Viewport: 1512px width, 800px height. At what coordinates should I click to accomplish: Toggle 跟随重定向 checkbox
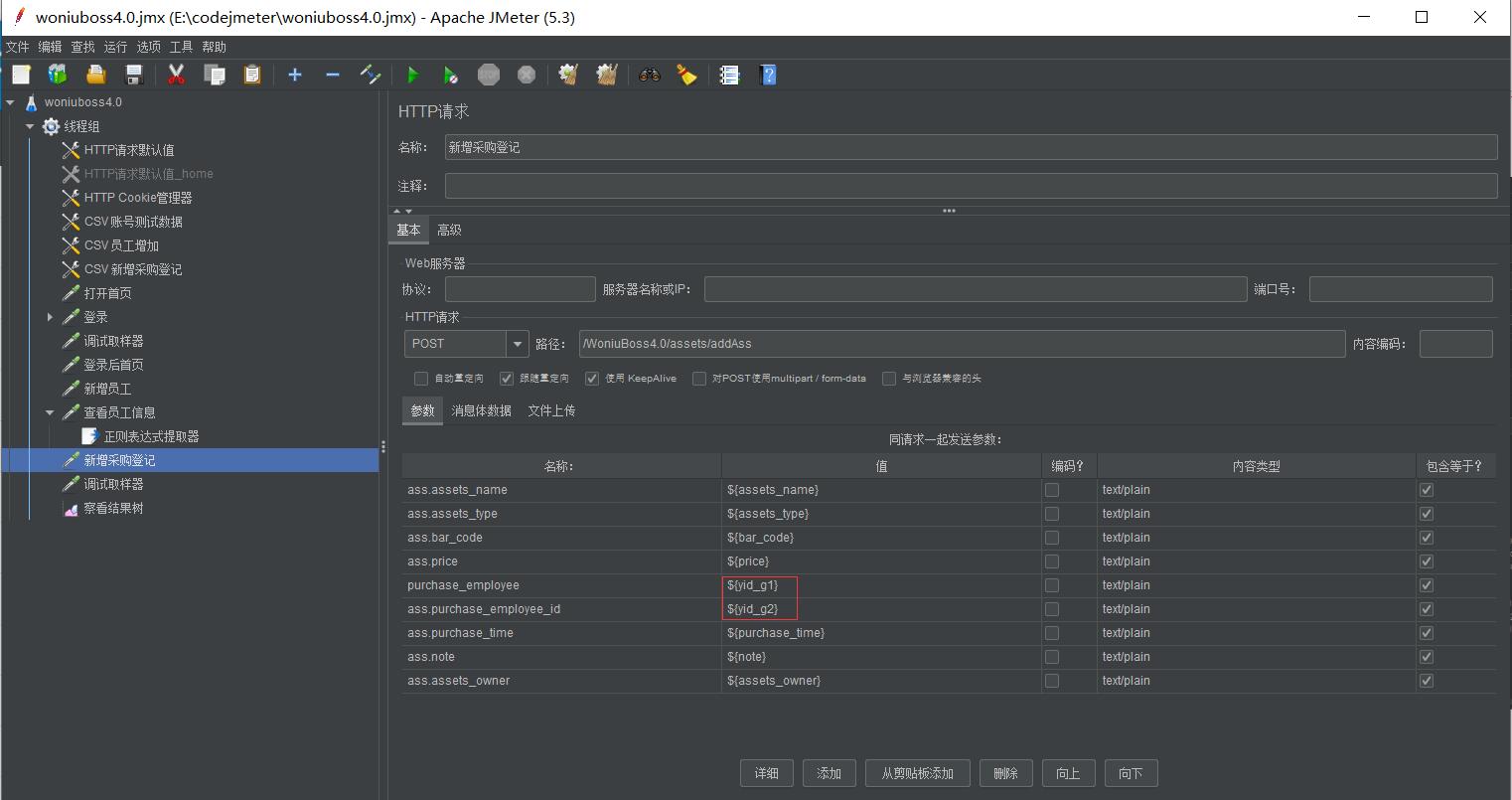507,379
